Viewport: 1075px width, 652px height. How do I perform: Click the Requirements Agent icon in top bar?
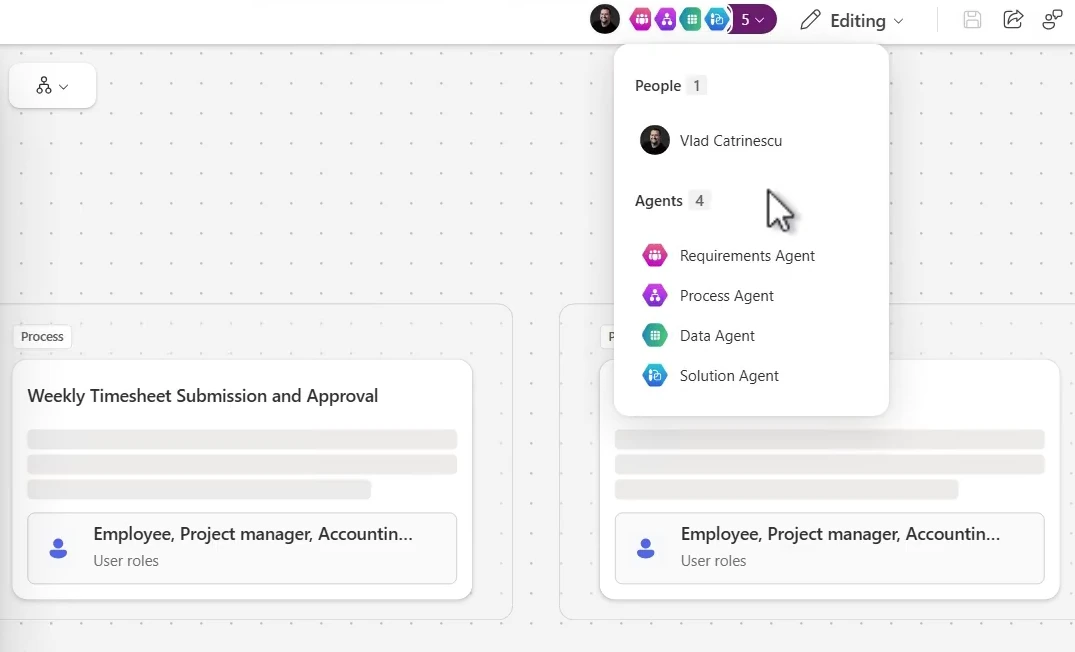(641, 20)
